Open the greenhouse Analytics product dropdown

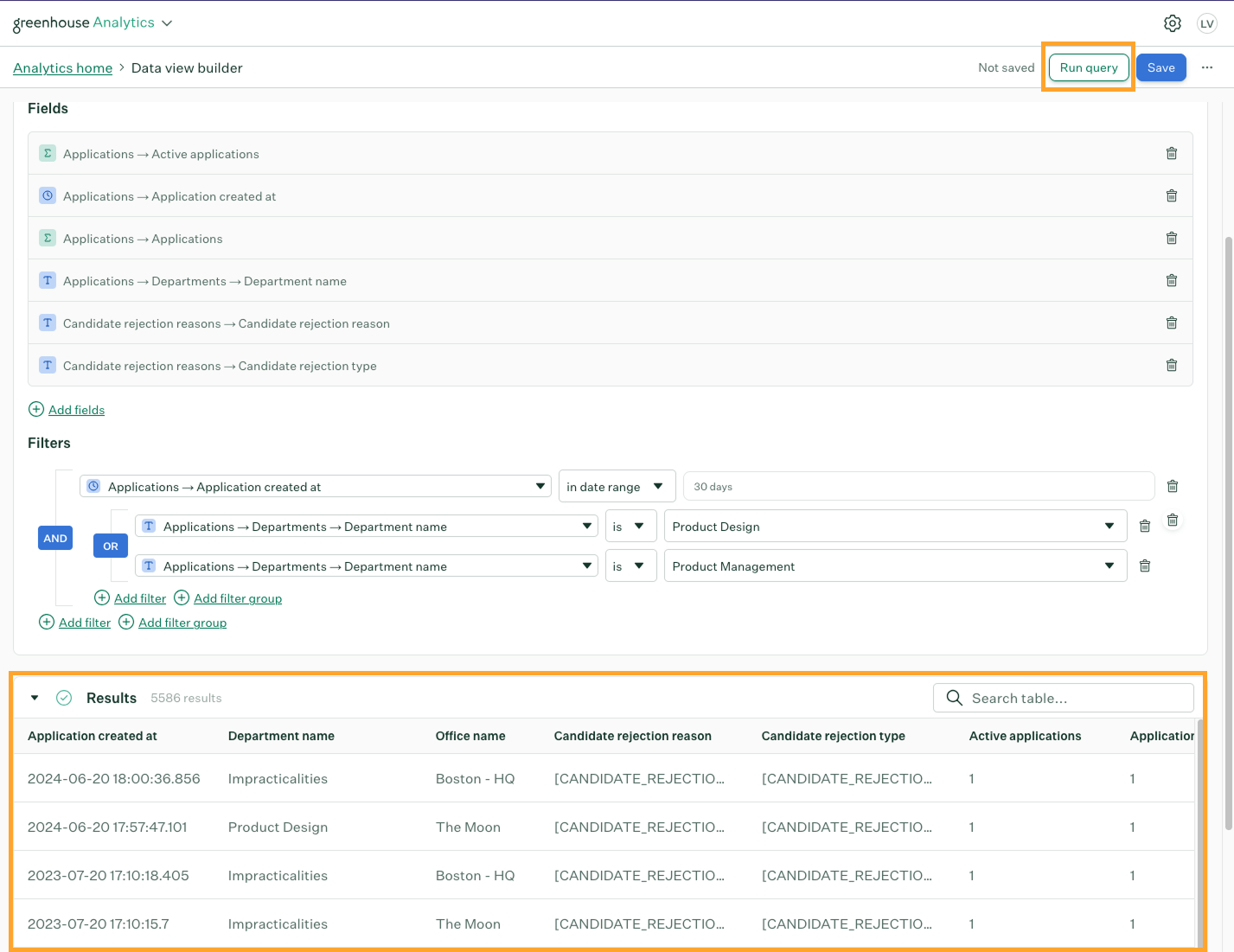click(x=93, y=23)
